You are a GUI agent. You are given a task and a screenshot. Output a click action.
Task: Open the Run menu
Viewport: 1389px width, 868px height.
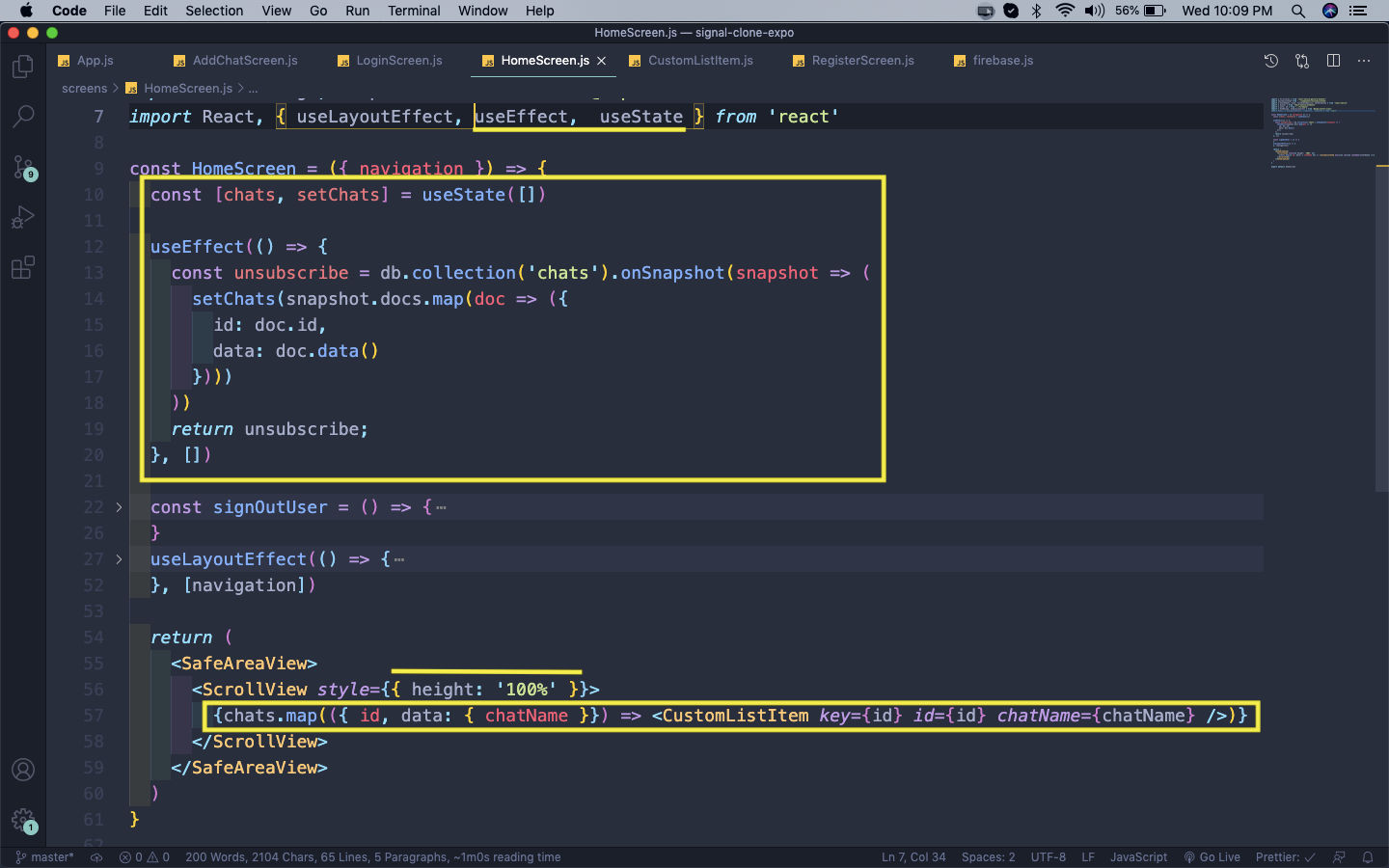tap(357, 11)
